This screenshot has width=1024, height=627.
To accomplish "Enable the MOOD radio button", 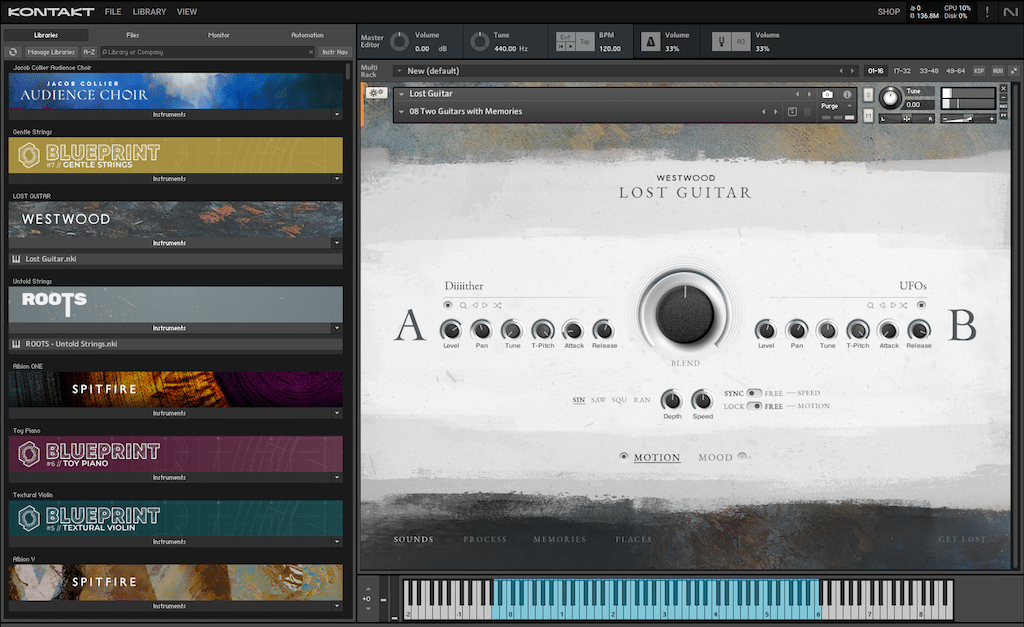I will [742, 457].
